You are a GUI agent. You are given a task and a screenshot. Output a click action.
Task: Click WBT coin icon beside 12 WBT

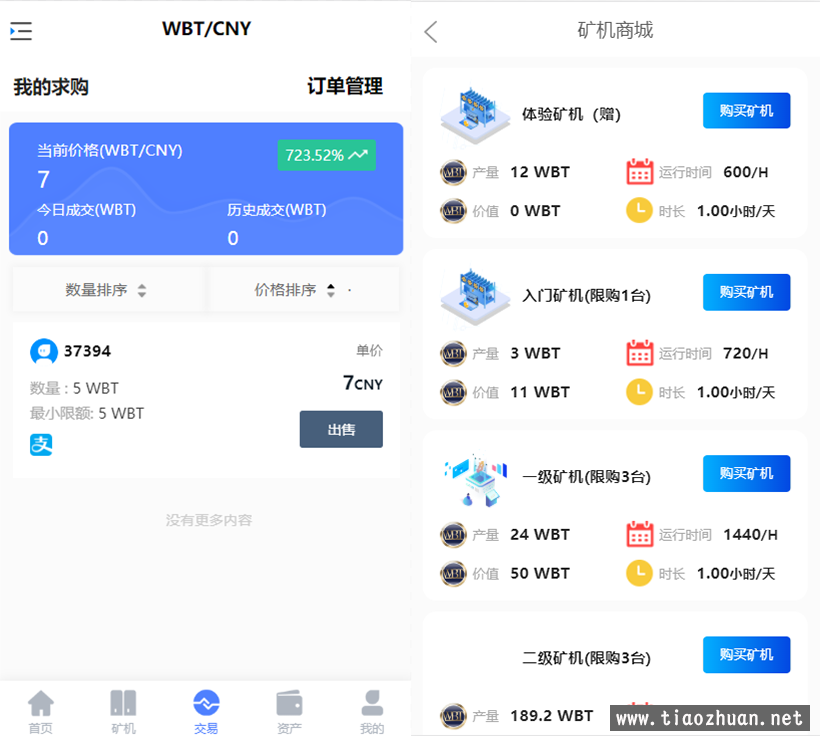(x=453, y=172)
